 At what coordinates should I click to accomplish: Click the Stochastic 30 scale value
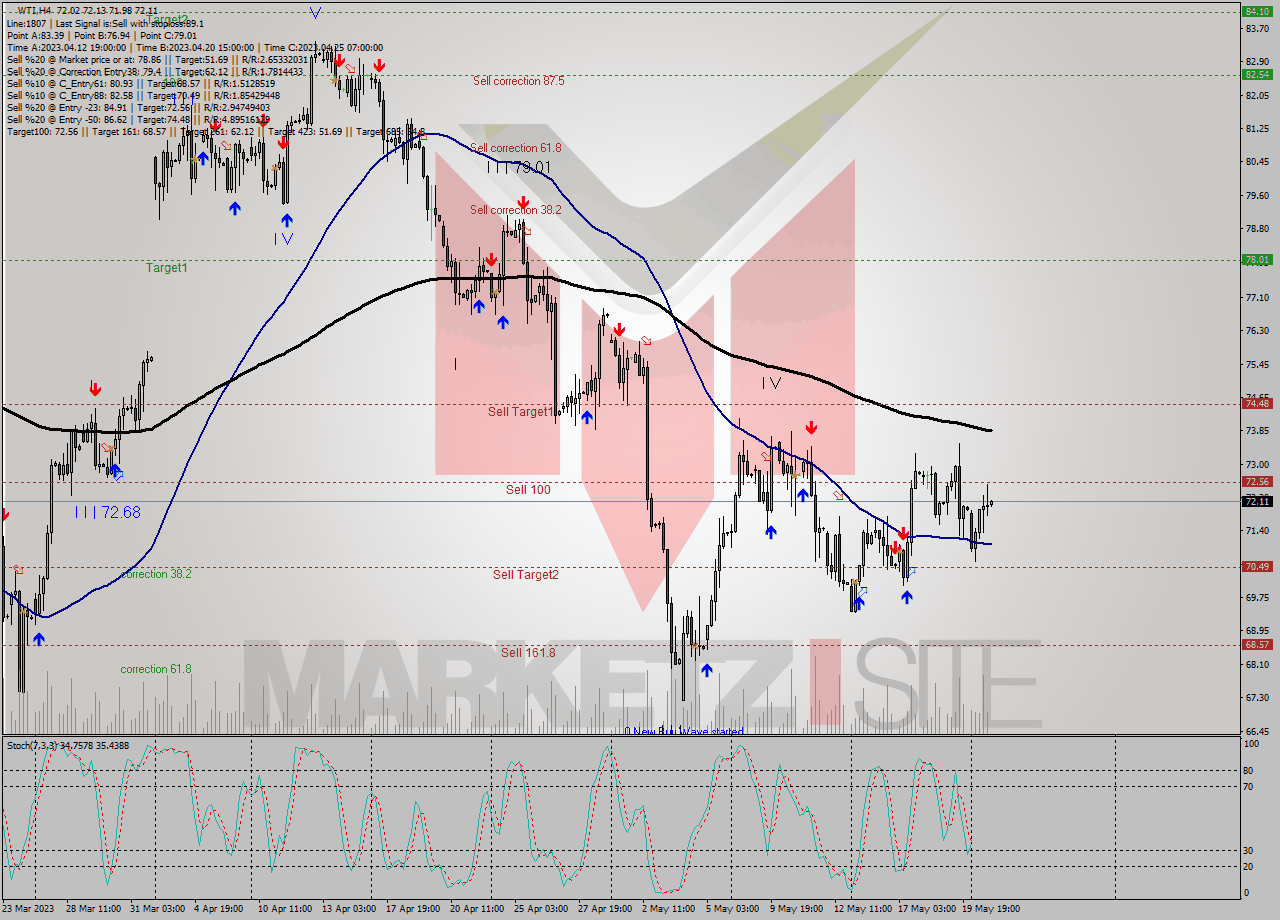[x=1249, y=851]
